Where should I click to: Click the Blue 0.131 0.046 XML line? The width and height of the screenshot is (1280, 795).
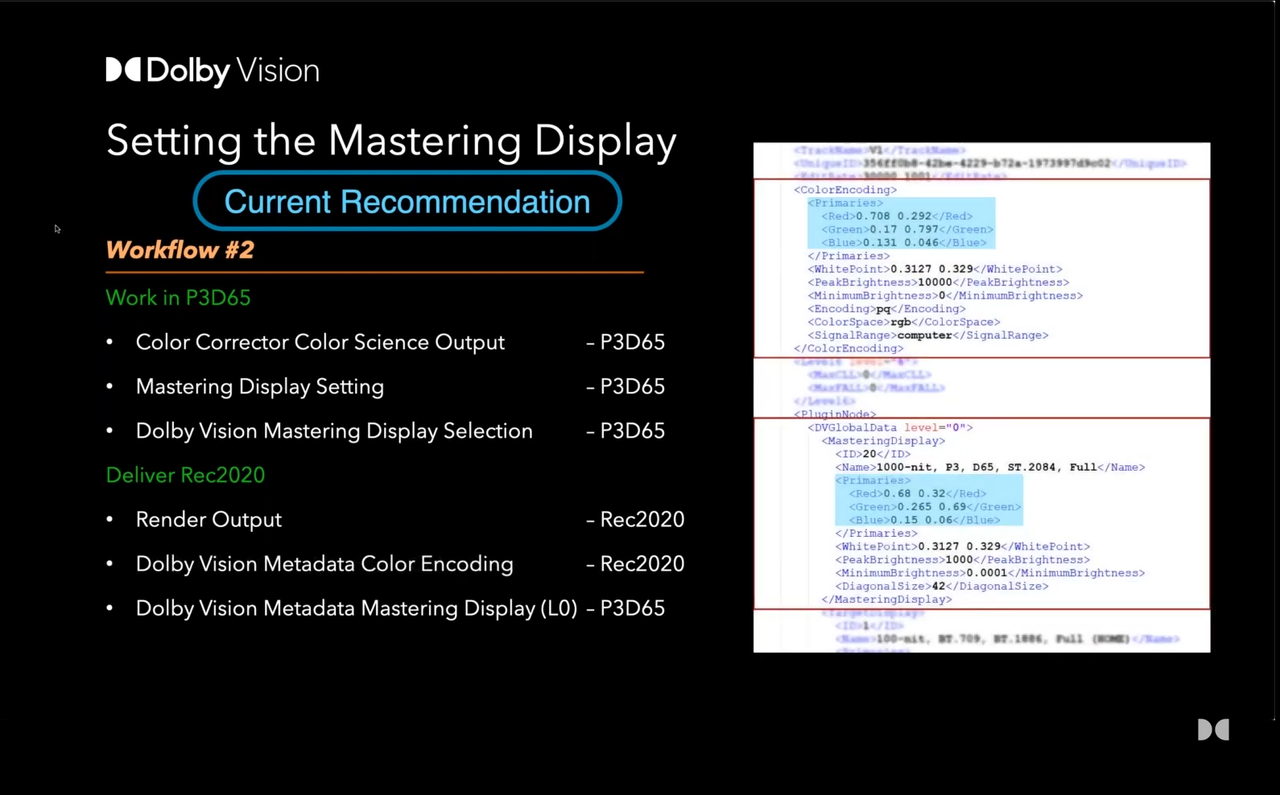(x=904, y=242)
